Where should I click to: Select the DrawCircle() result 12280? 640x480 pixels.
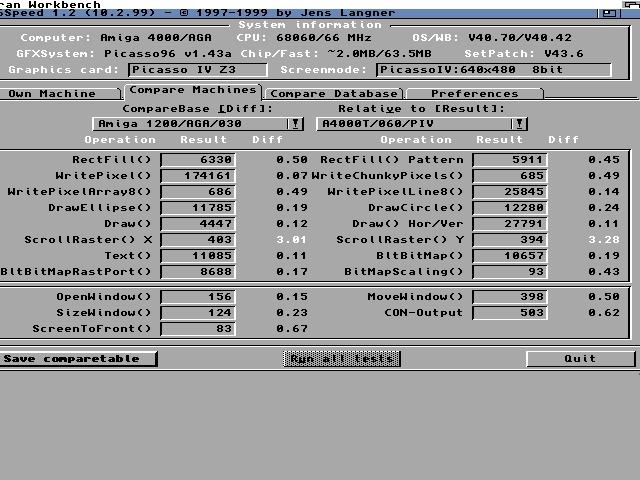[x=510, y=207]
